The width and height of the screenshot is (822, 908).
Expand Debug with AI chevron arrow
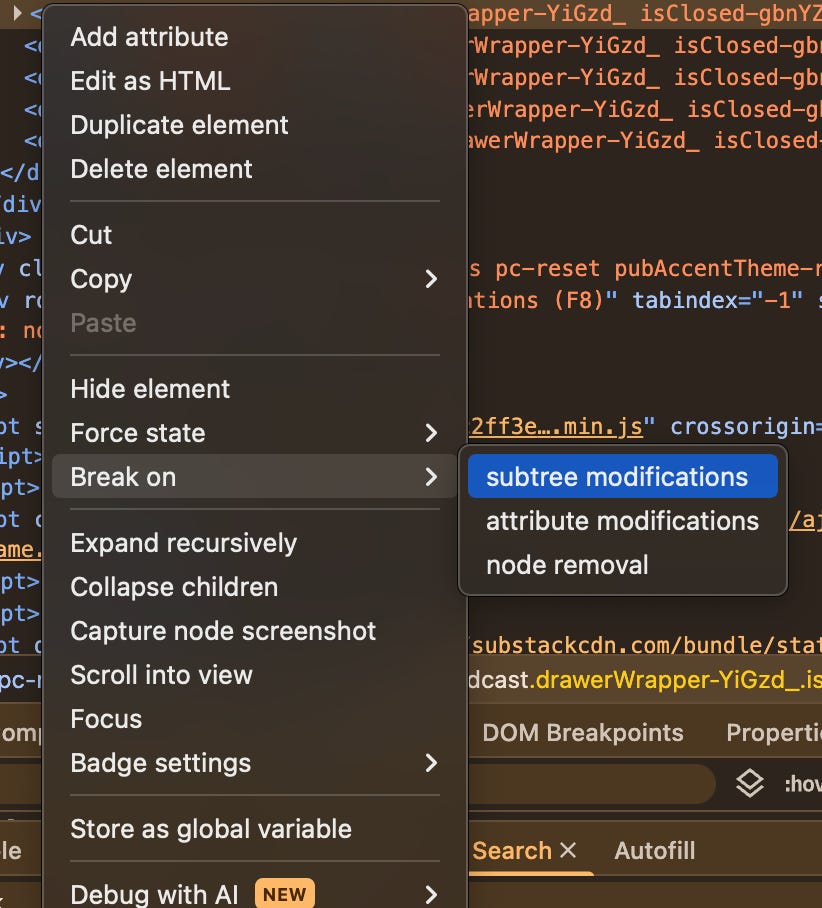431,895
